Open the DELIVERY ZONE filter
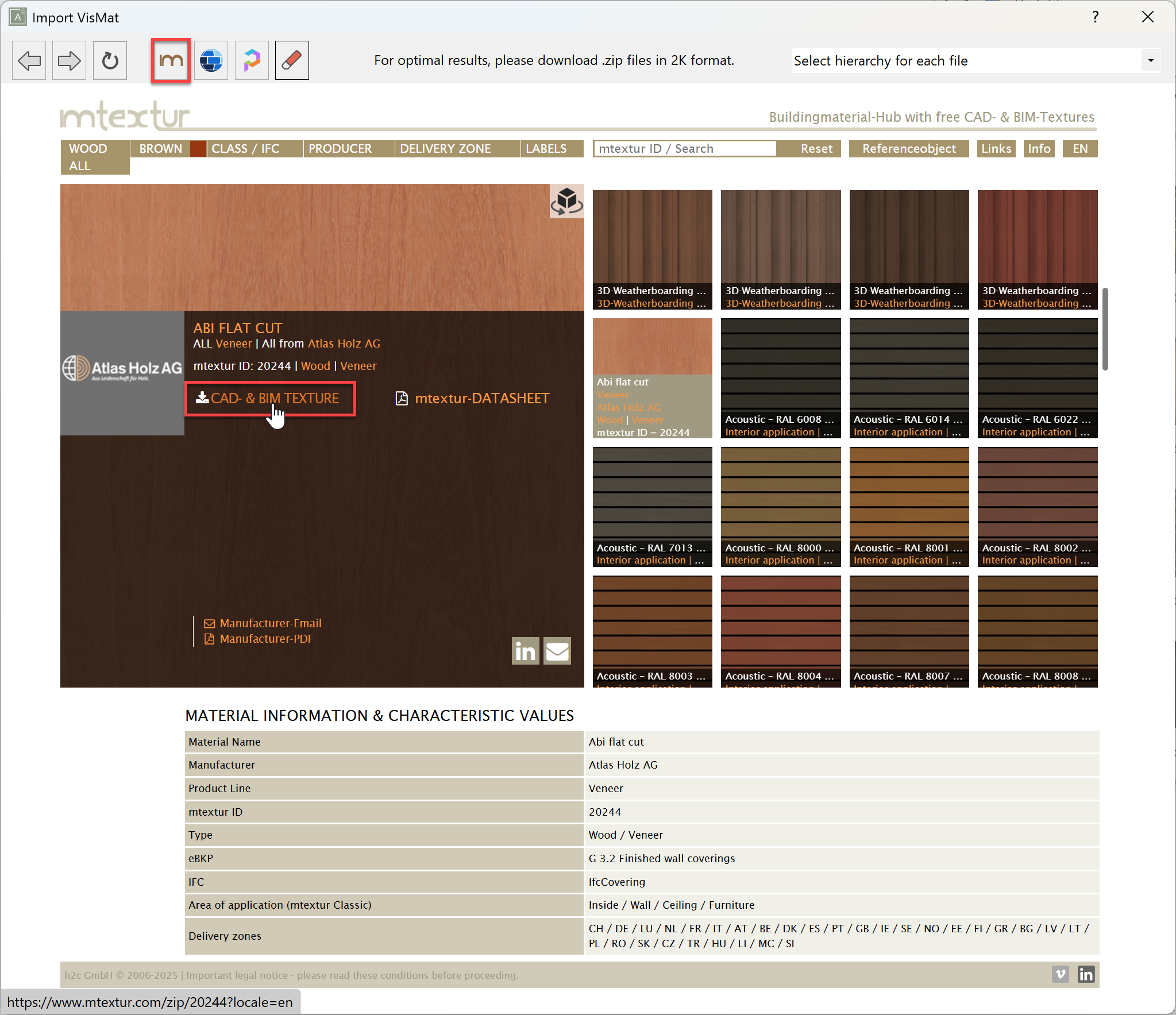 (458, 149)
